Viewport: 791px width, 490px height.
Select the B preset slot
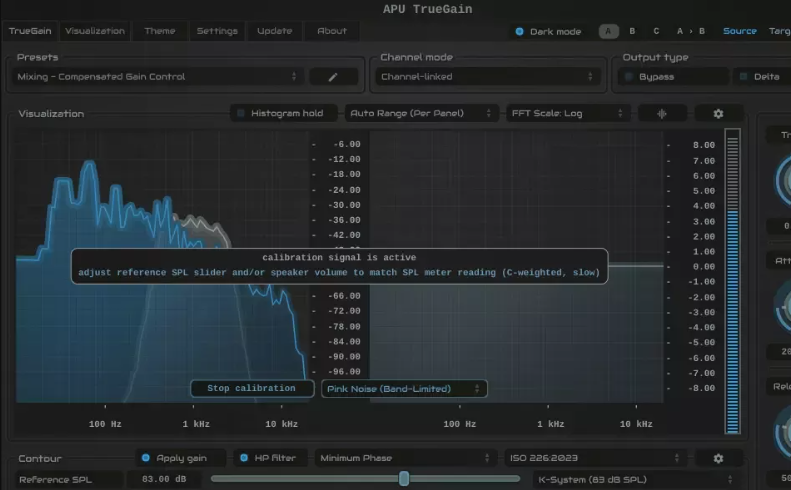click(x=632, y=31)
